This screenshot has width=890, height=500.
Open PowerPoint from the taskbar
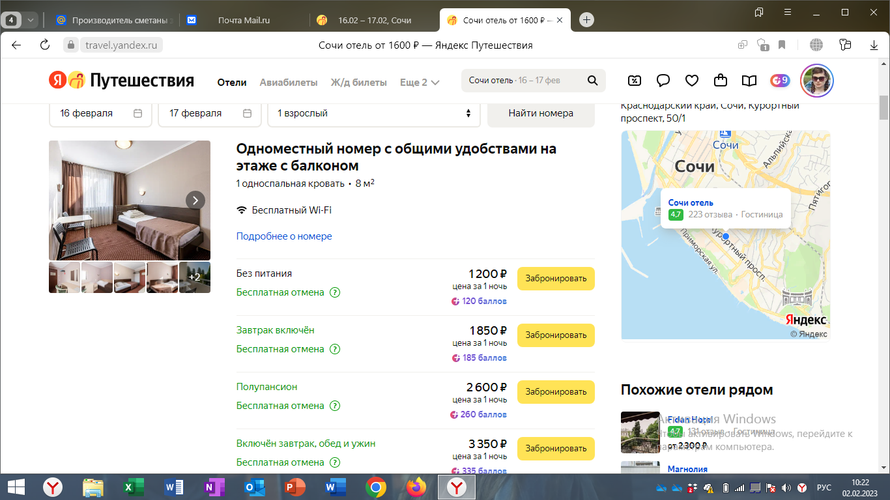295,487
